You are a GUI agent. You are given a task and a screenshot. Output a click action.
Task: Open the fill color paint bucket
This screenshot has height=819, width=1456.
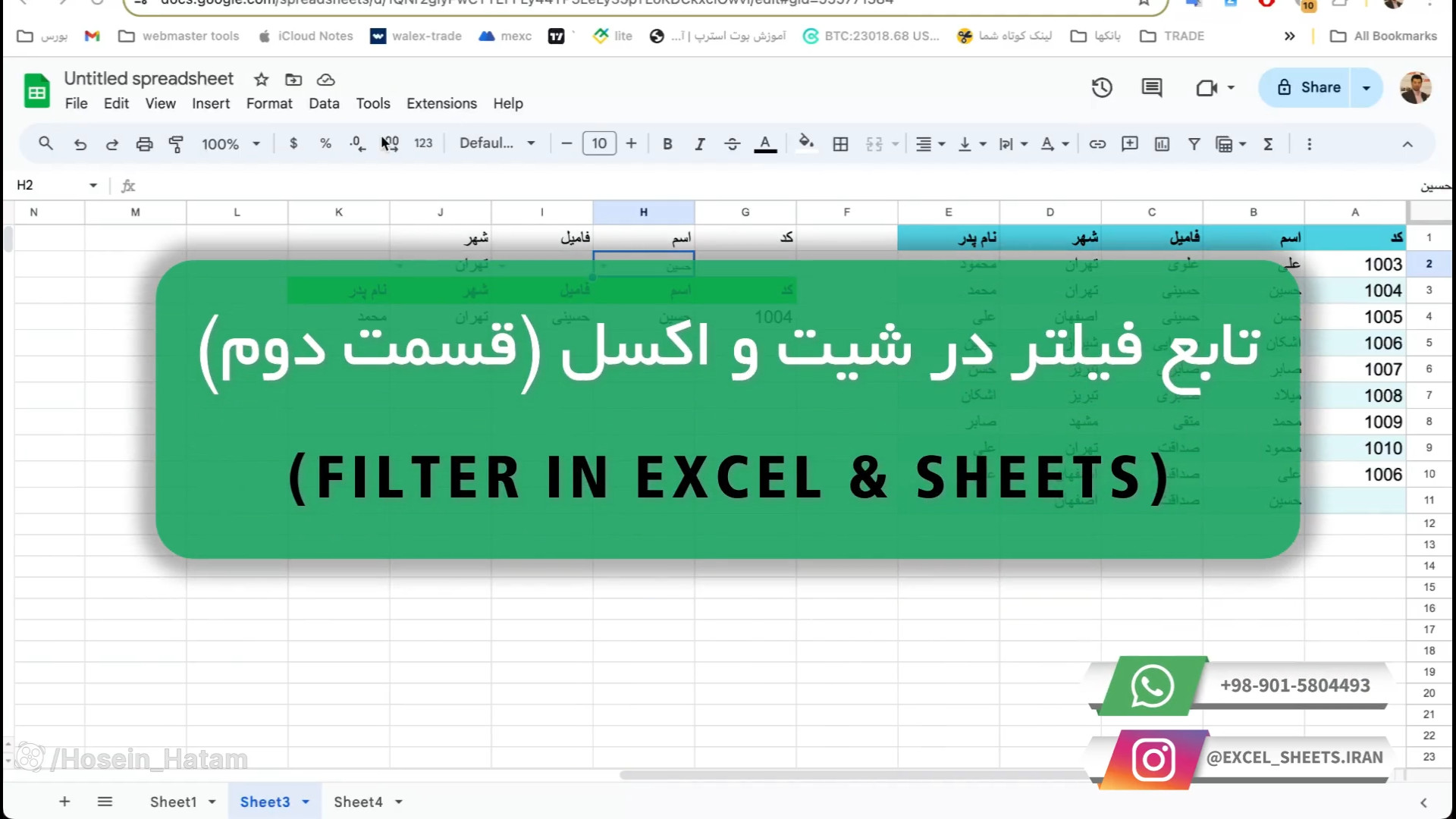coord(806,143)
